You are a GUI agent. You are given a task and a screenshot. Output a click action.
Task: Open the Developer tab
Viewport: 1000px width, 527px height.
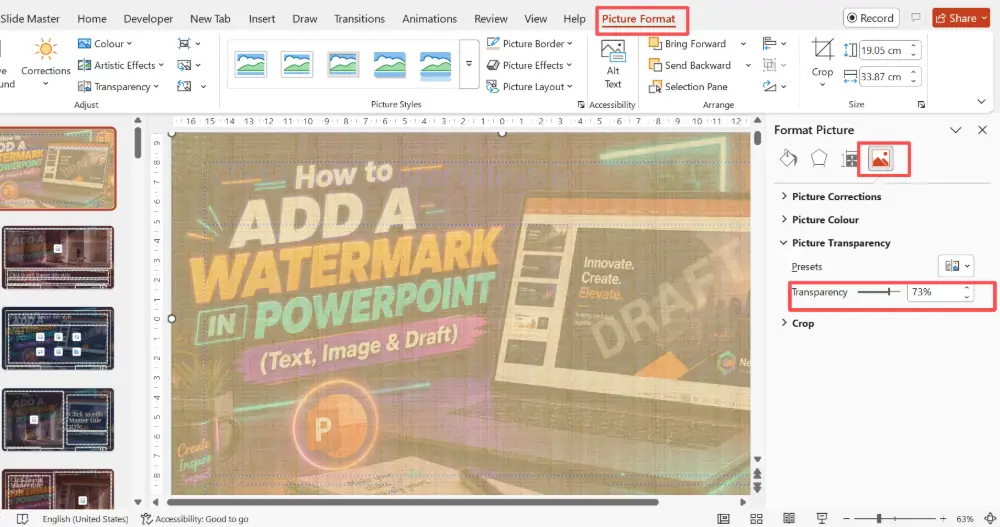tap(148, 19)
